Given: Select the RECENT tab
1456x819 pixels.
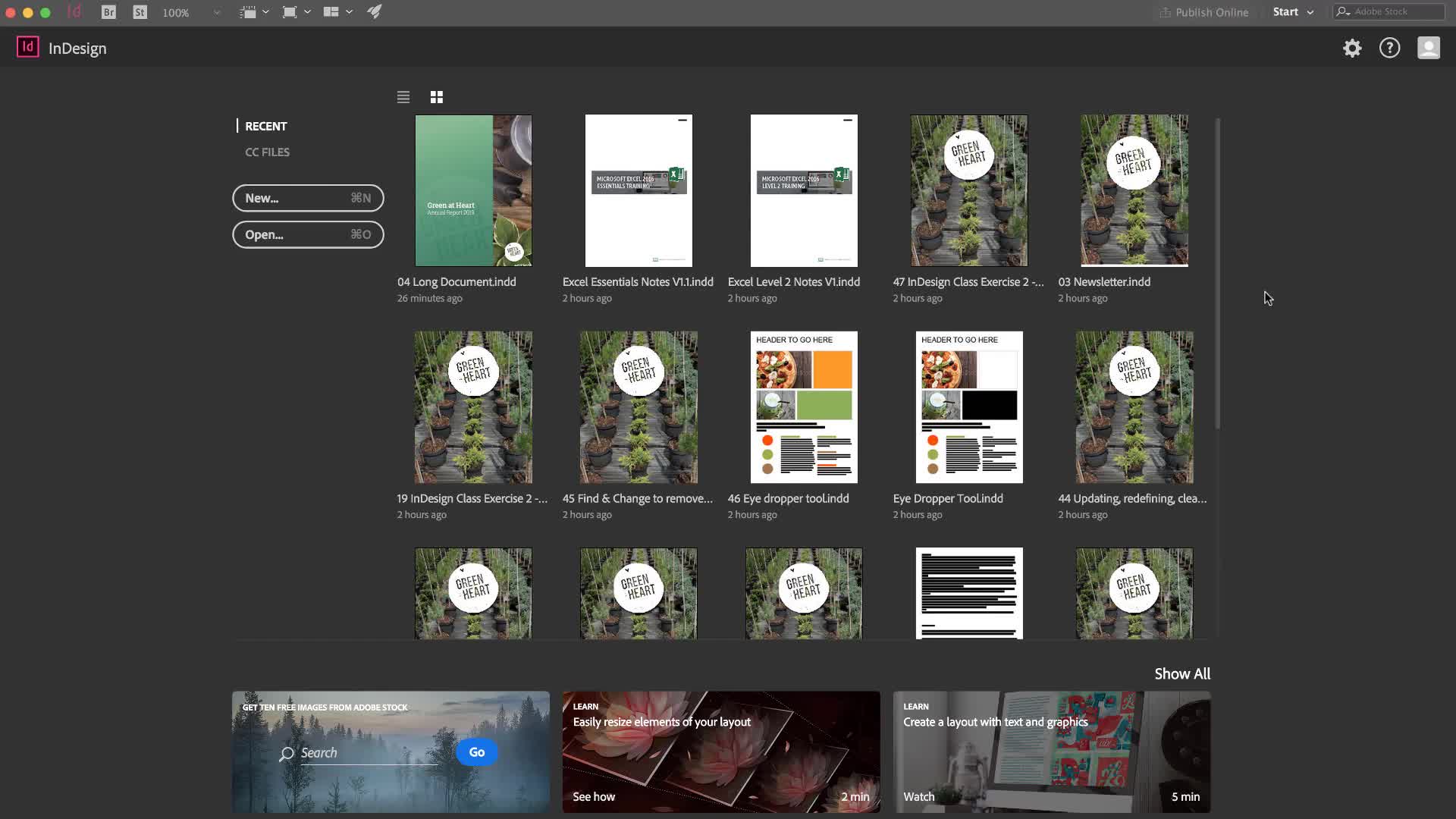Looking at the screenshot, I should (x=265, y=126).
